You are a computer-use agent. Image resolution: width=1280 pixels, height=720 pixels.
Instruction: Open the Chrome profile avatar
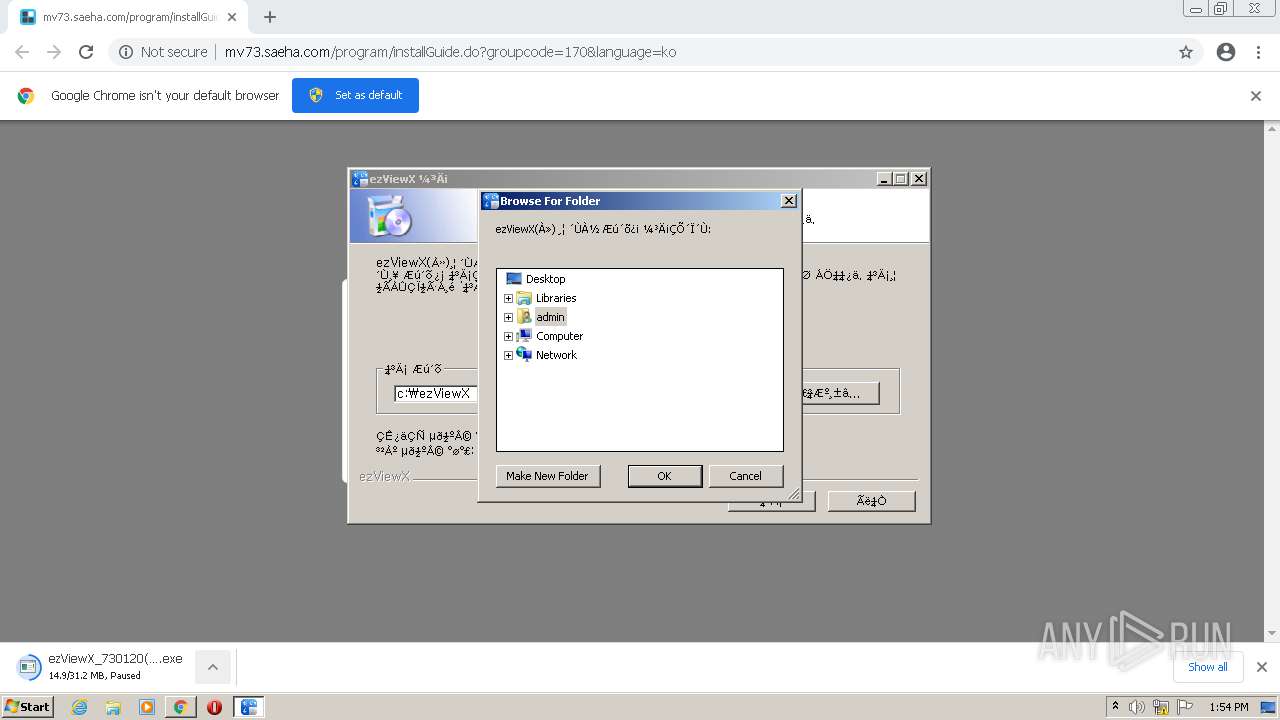(x=1226, y=52)
